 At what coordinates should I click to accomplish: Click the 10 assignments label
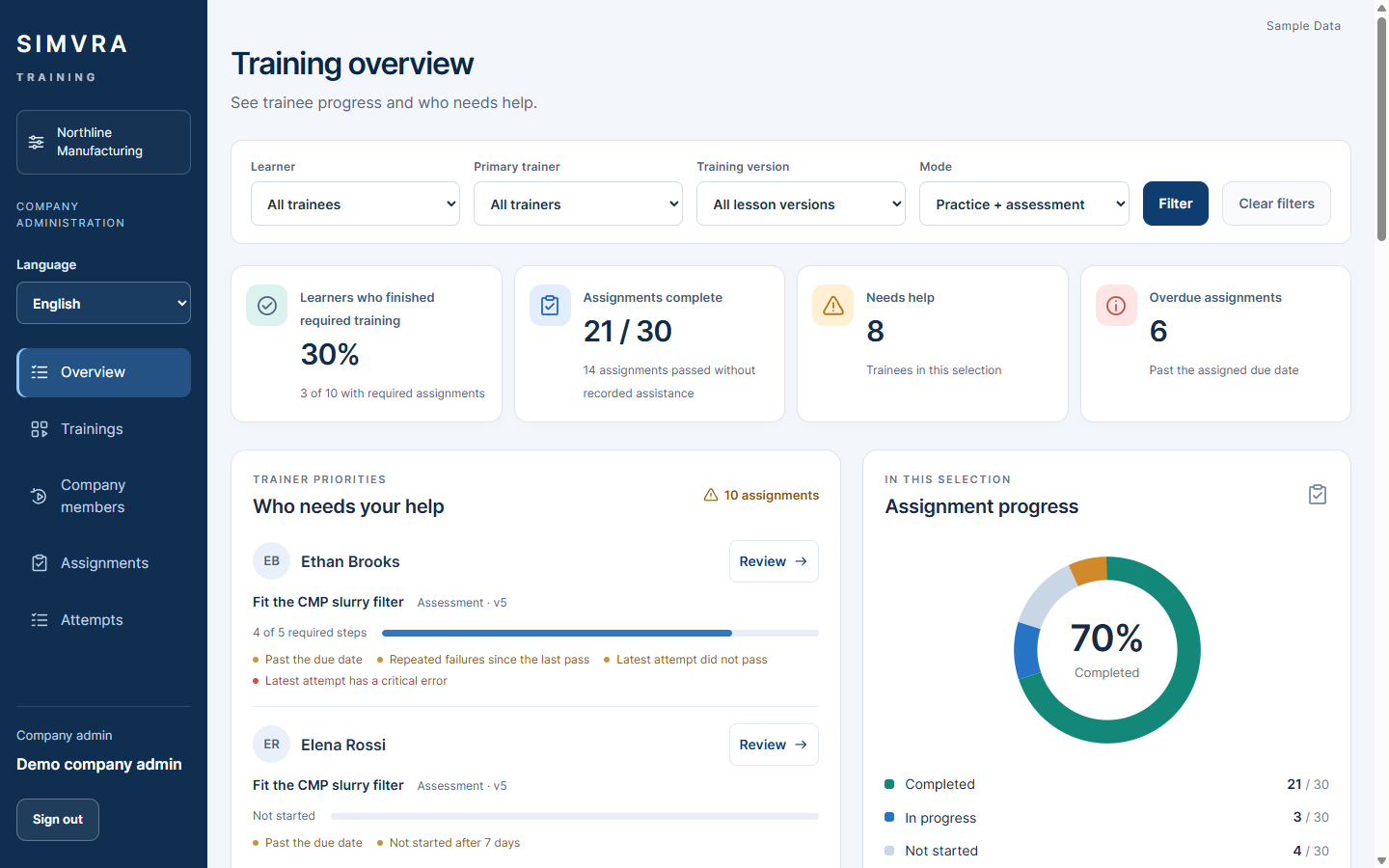pos(772,495)
